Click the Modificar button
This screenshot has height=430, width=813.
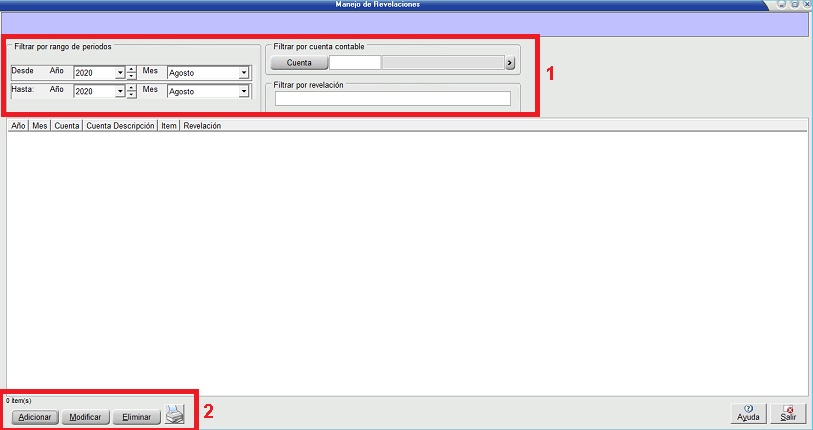(x=85, y=416)
